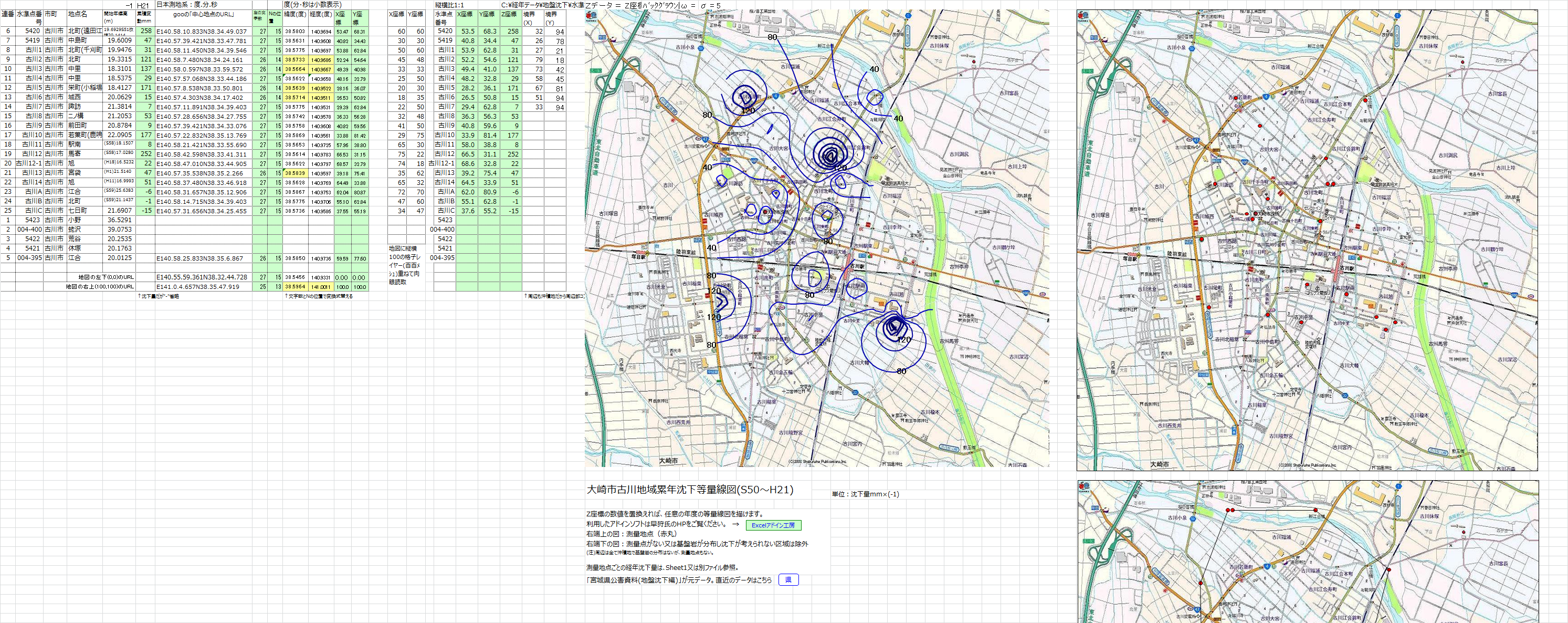This screenshot has width=1568, height=623.
Task: Select the title cell 大崎市古川地域累年沈下等量線図(S50～H21)
Action: click(690, 490)
